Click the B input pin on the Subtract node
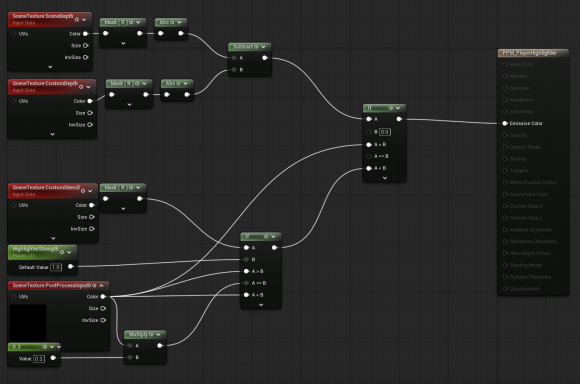The height and width of the screenshot is (384, 580). point(234,70)
